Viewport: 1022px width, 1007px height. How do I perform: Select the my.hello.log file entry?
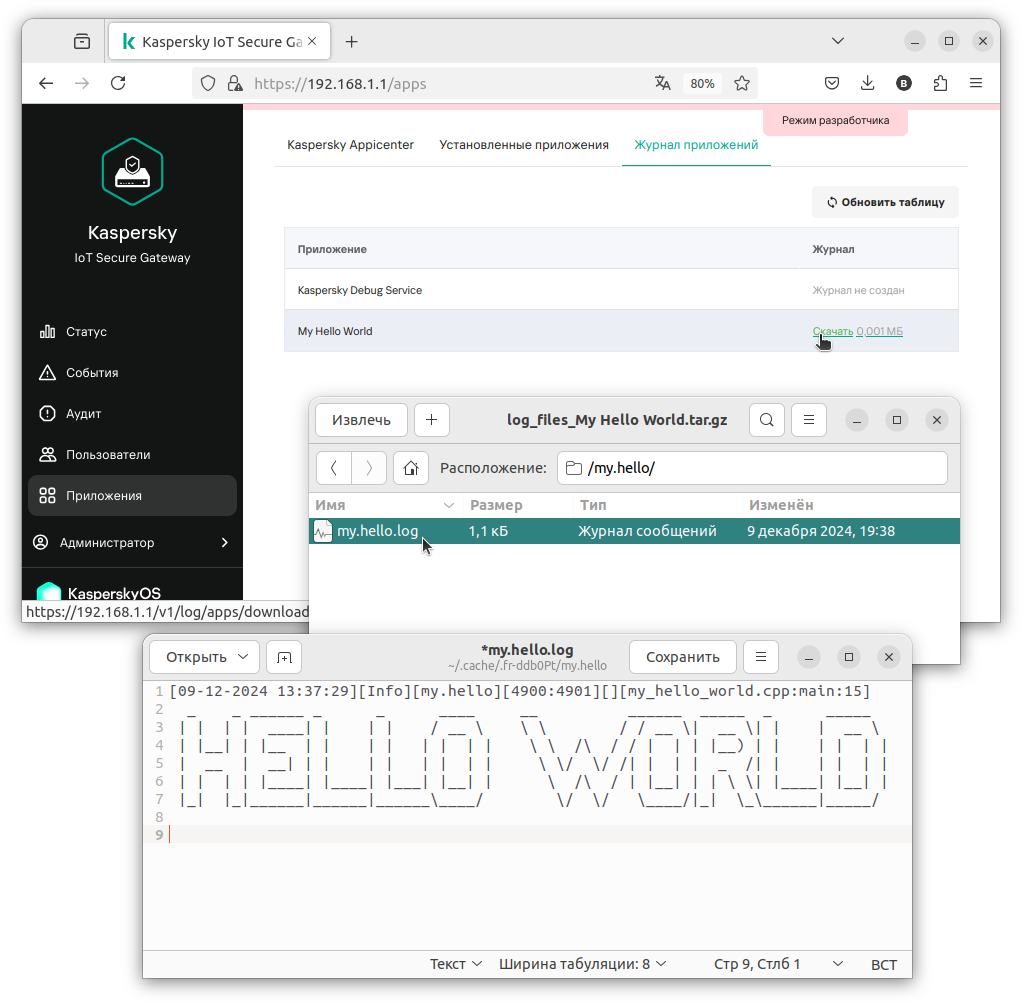point(634,531)
